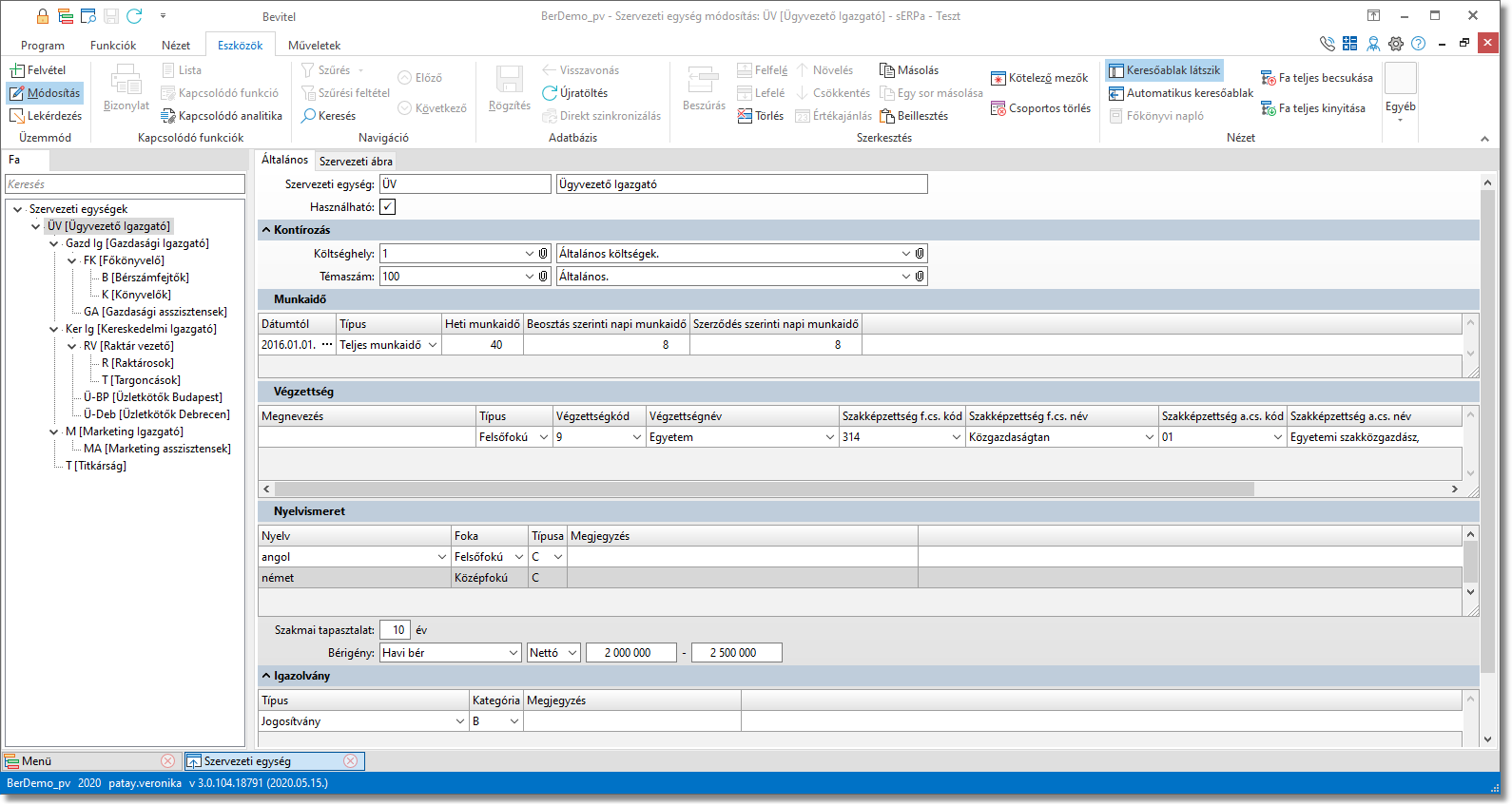The image size is (1512, 806).
Task: Click the Újratöltés reload icon
Action: (x=550, y=93)
